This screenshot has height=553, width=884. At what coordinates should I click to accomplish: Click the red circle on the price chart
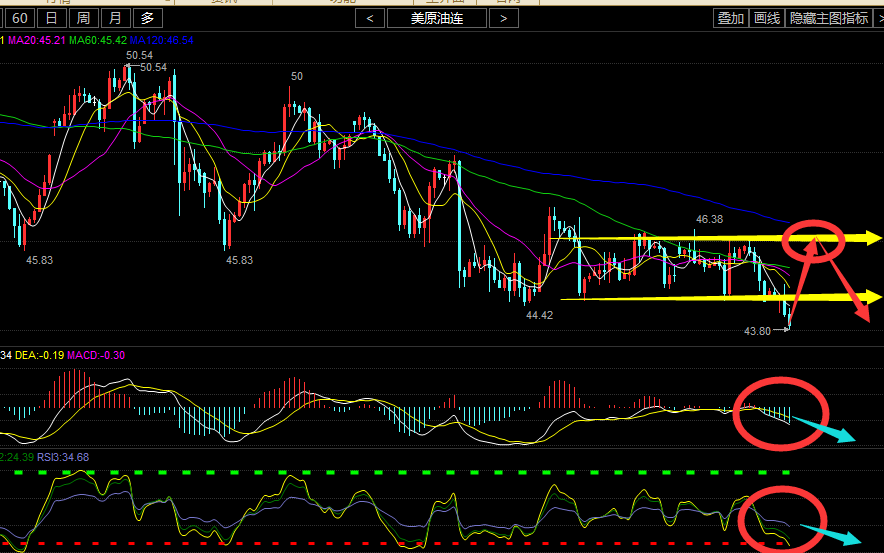tap(812, 241)
